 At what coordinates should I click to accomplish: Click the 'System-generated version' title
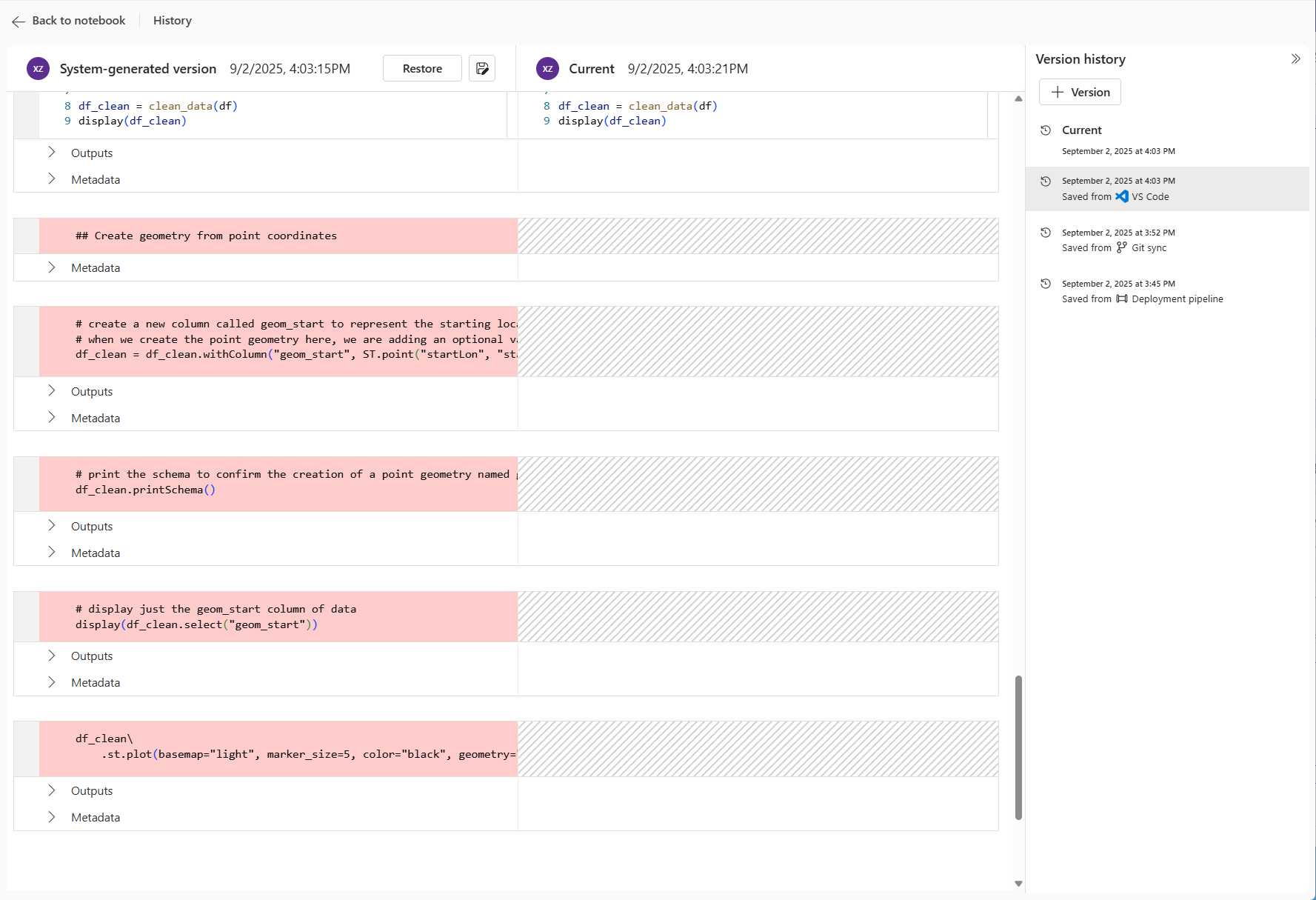click(x=138, y=69)
